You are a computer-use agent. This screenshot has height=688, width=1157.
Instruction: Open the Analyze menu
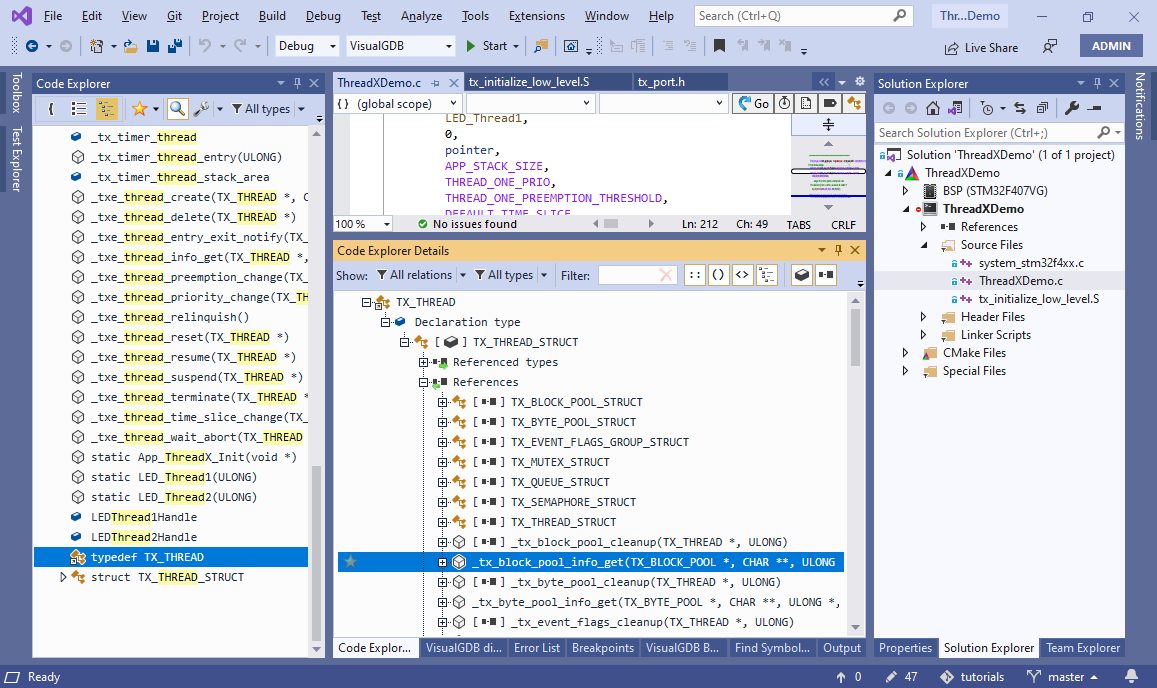click(421, 16)
